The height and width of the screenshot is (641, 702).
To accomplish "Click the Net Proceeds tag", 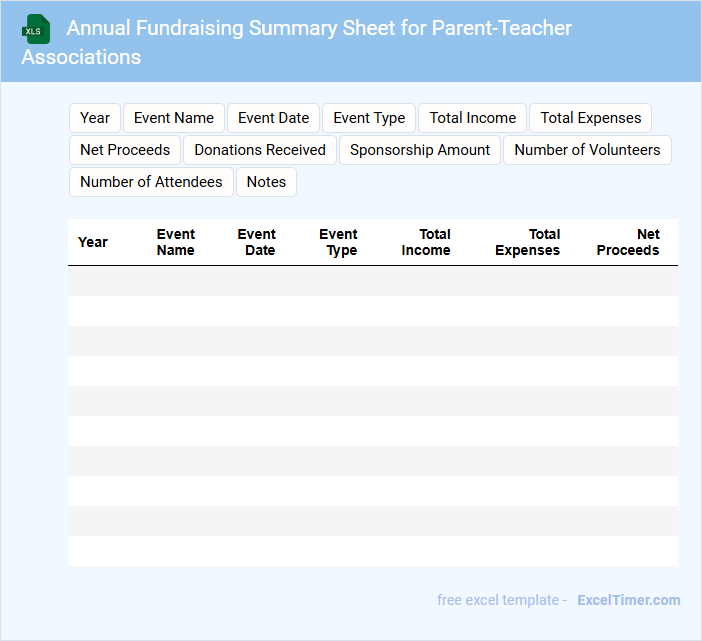I will [125, 150].
